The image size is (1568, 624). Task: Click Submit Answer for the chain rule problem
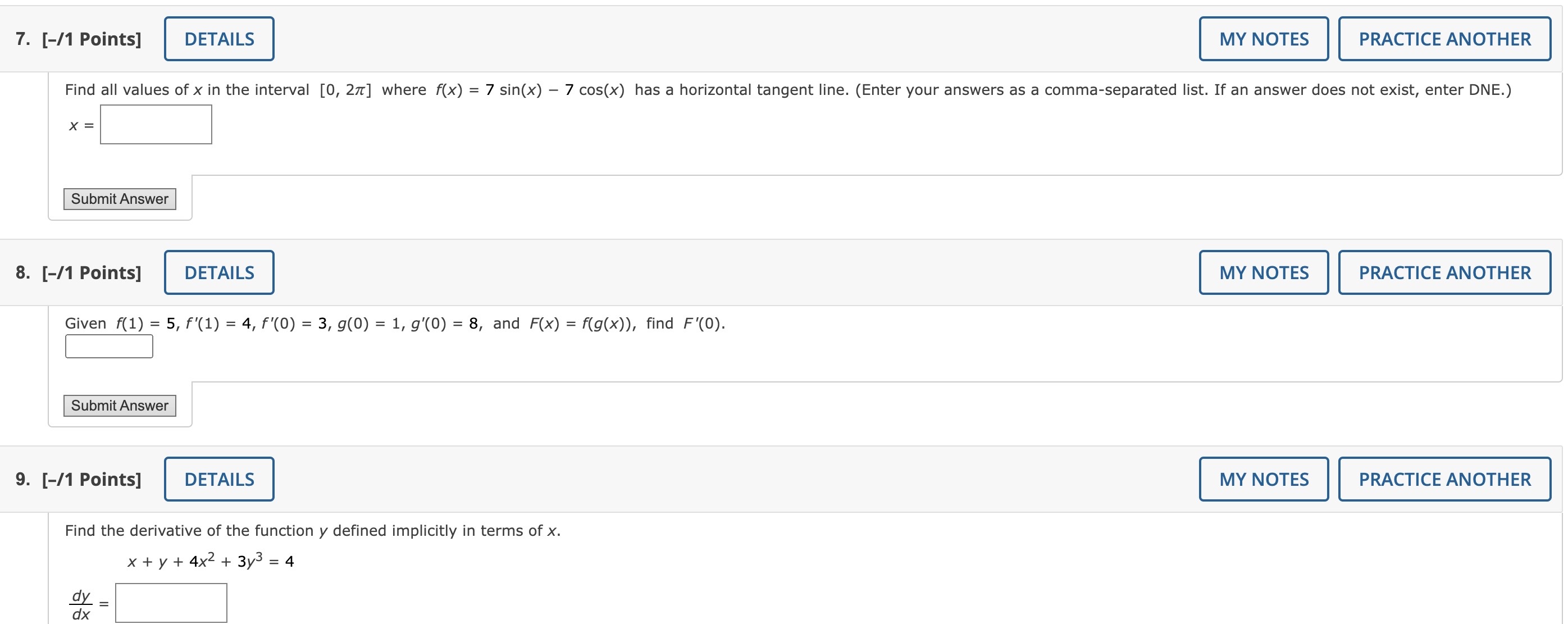119,405
